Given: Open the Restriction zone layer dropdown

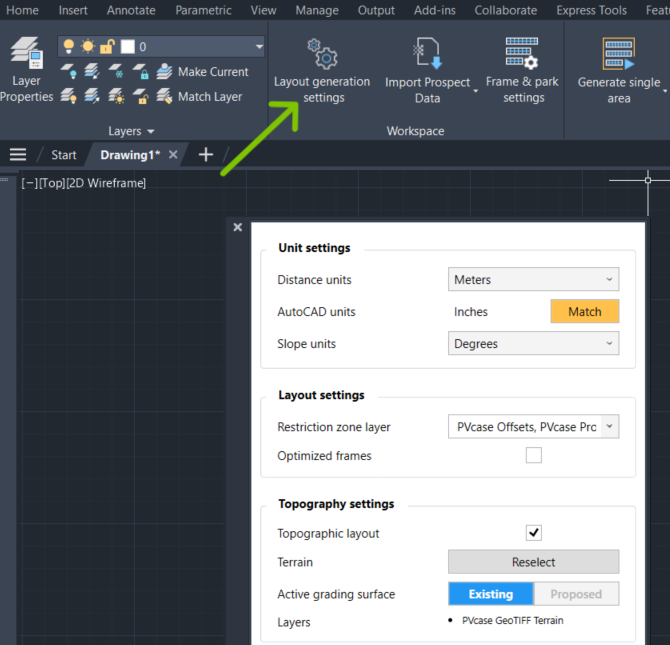Looking at the screenshot, I should (x=533, y=427).
